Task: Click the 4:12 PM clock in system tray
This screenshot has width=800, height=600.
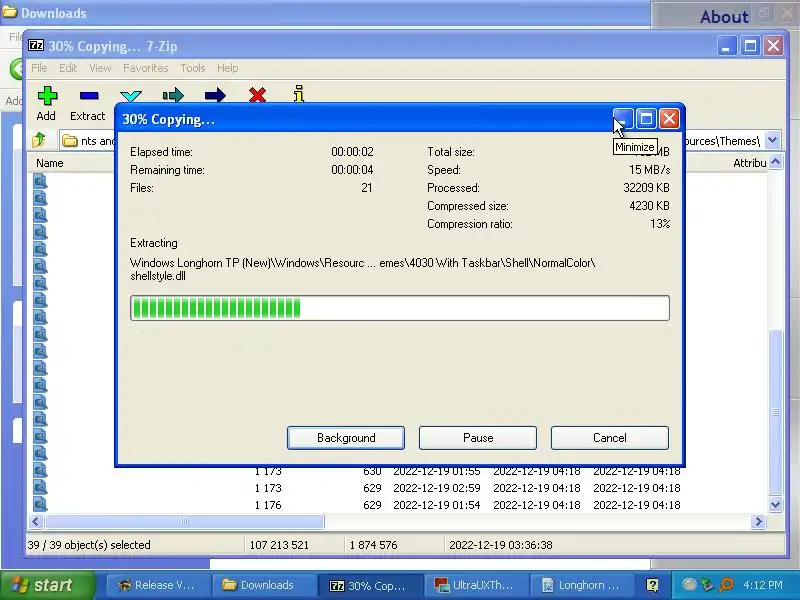Action: tap(762, 585)
